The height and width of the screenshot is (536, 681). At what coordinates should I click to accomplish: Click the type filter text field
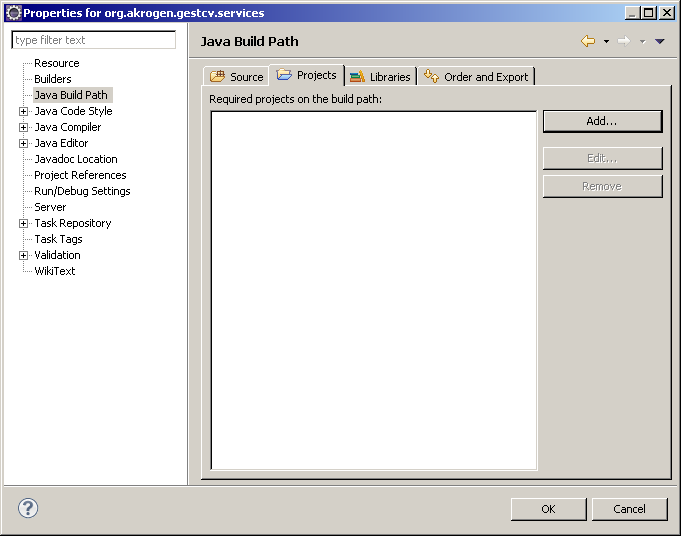tap(94, 40)
